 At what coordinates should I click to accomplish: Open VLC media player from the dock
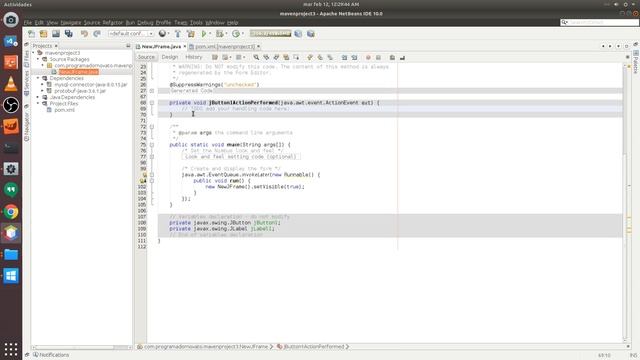[x=11, y=84]
